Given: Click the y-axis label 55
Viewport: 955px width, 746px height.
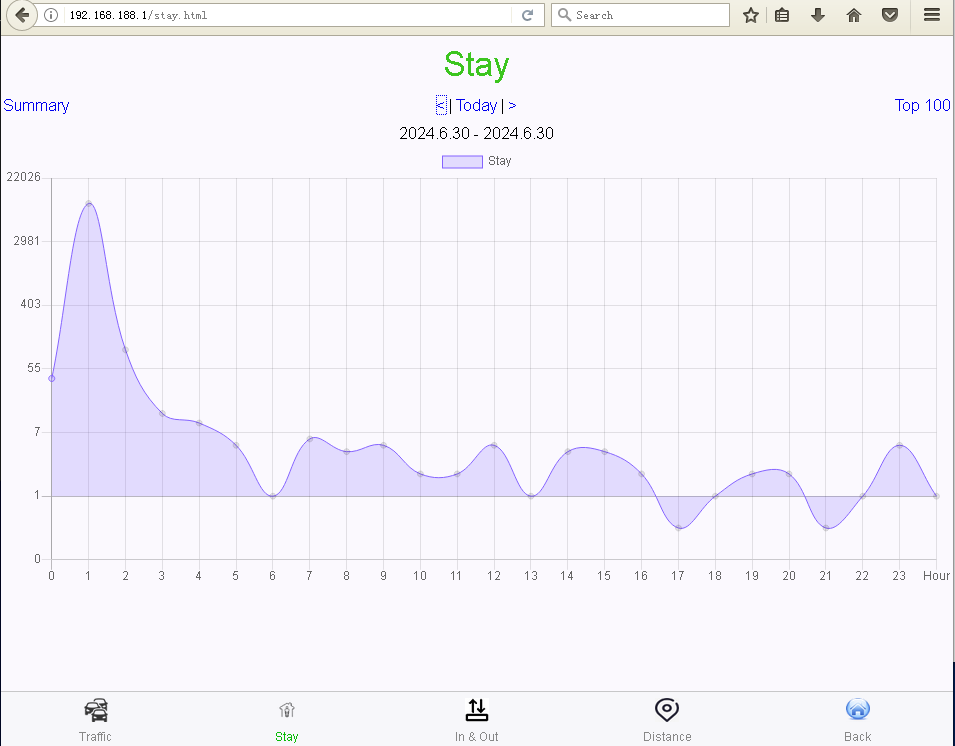Looking at the screenshot, I should (x=34, y=368).
